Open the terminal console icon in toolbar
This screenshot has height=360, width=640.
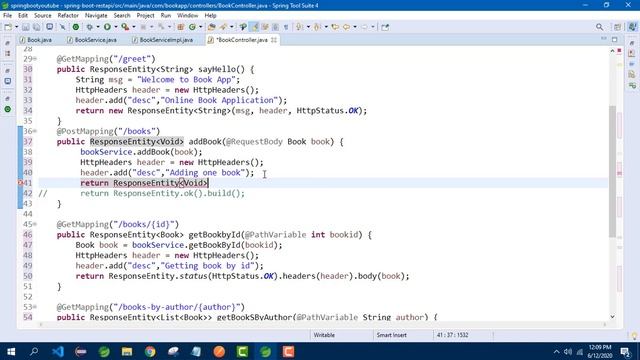point(49,27)
